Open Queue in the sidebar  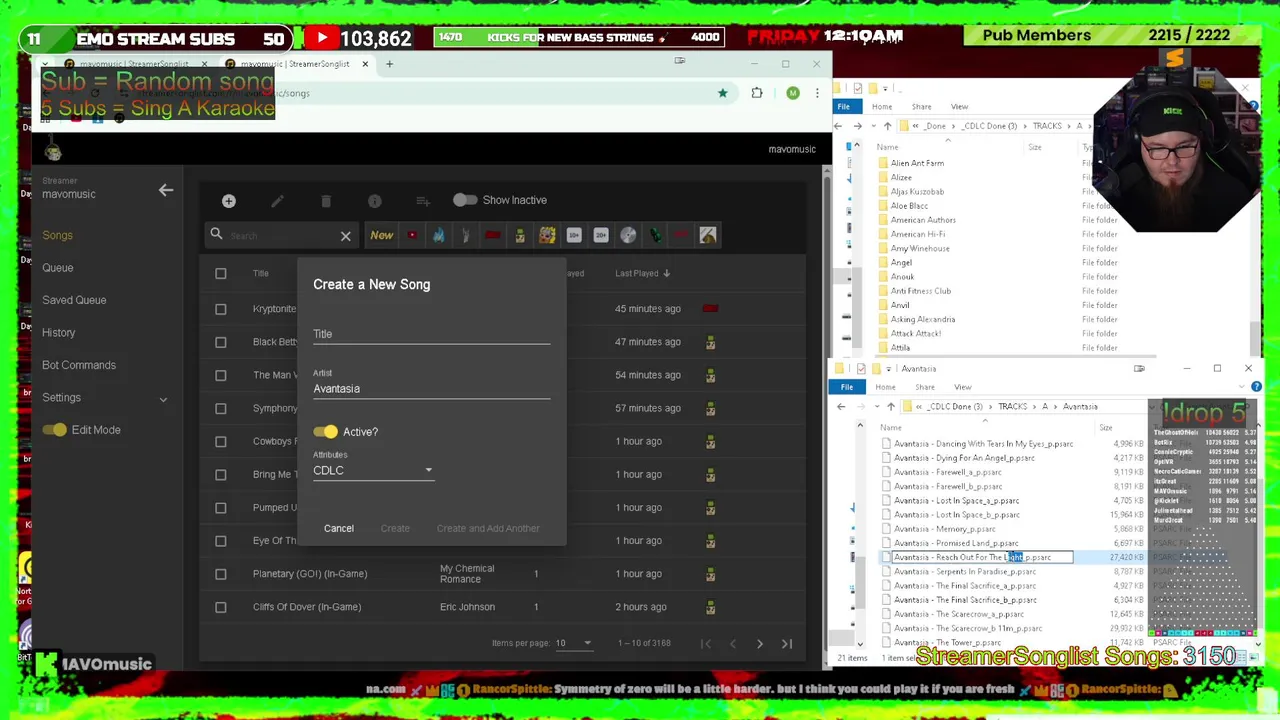(x=57, y=268)
